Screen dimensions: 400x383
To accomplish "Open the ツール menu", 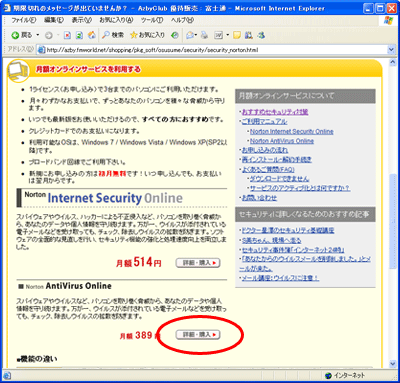I will tap(152, 20).
